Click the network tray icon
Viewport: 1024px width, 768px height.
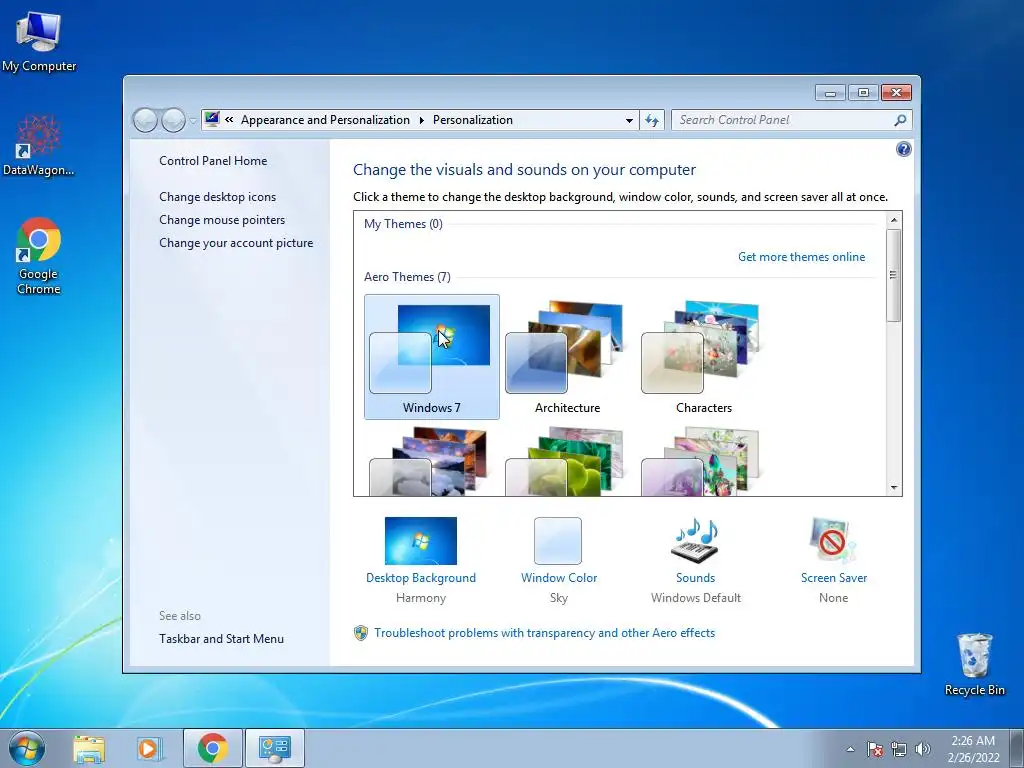point(899,749)
